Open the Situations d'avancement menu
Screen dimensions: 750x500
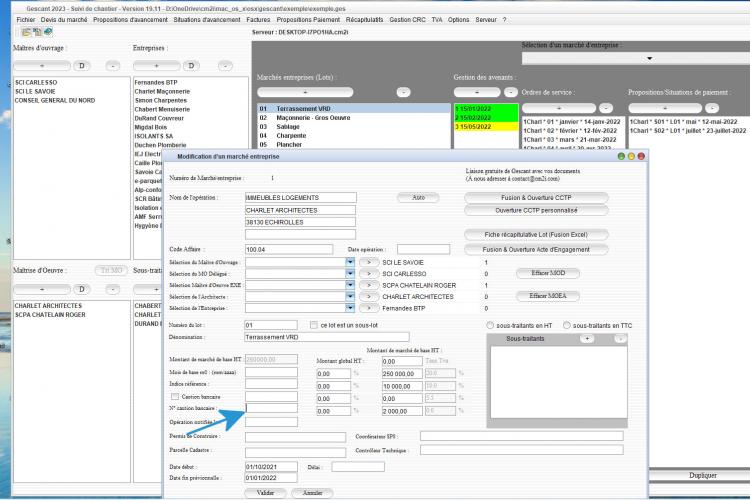(x=207, y=20)
